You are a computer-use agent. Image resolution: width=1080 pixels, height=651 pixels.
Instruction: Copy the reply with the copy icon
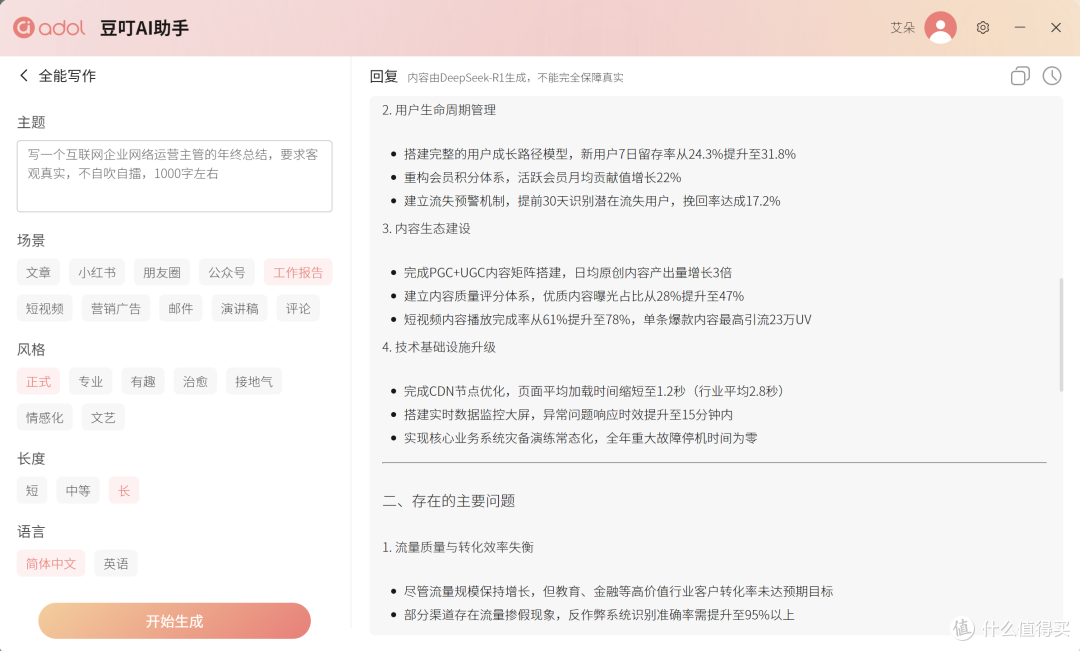click(x=1020, y=76)
